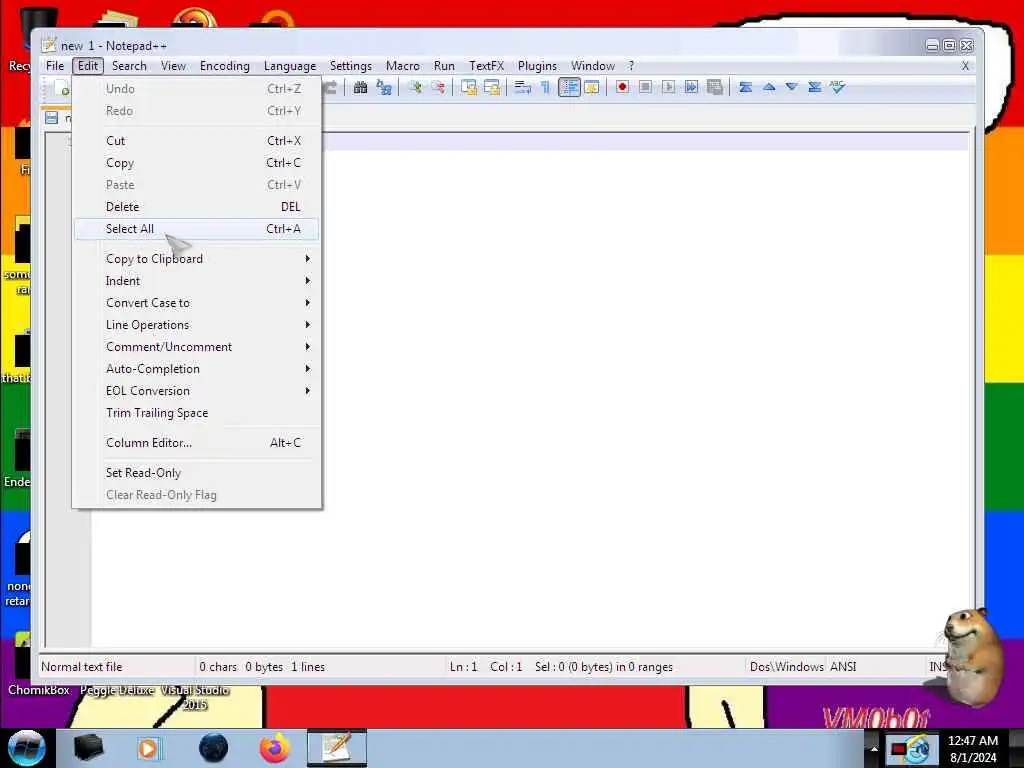
Task: Click the plain blue up-arrow toolbar icon
Action: (x=769, y=87)
